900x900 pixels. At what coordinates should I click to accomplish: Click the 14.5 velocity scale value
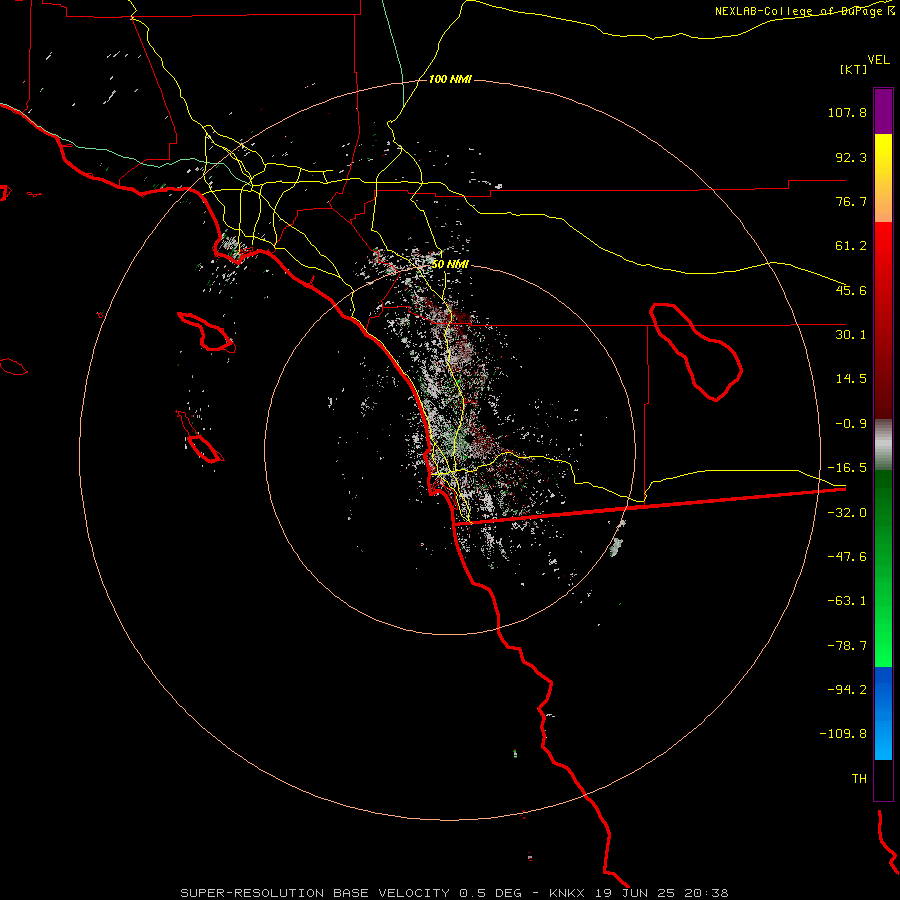(x=851, y=379)
